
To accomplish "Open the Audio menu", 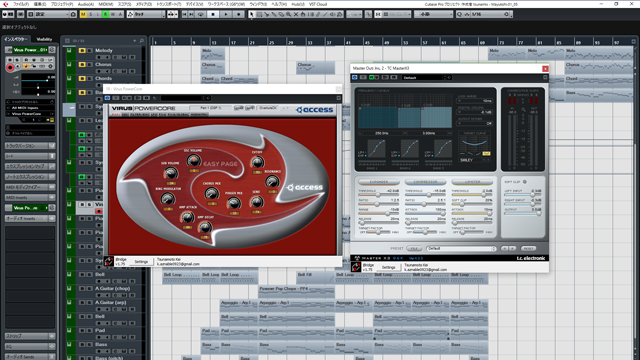I will pos(85,4).
